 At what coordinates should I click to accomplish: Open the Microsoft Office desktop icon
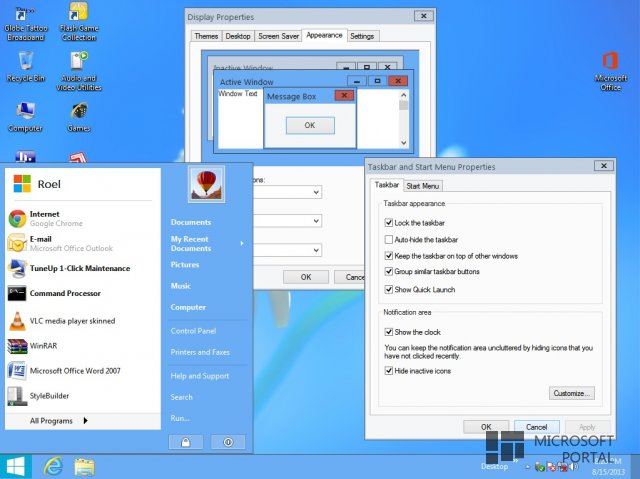[611, 70]
